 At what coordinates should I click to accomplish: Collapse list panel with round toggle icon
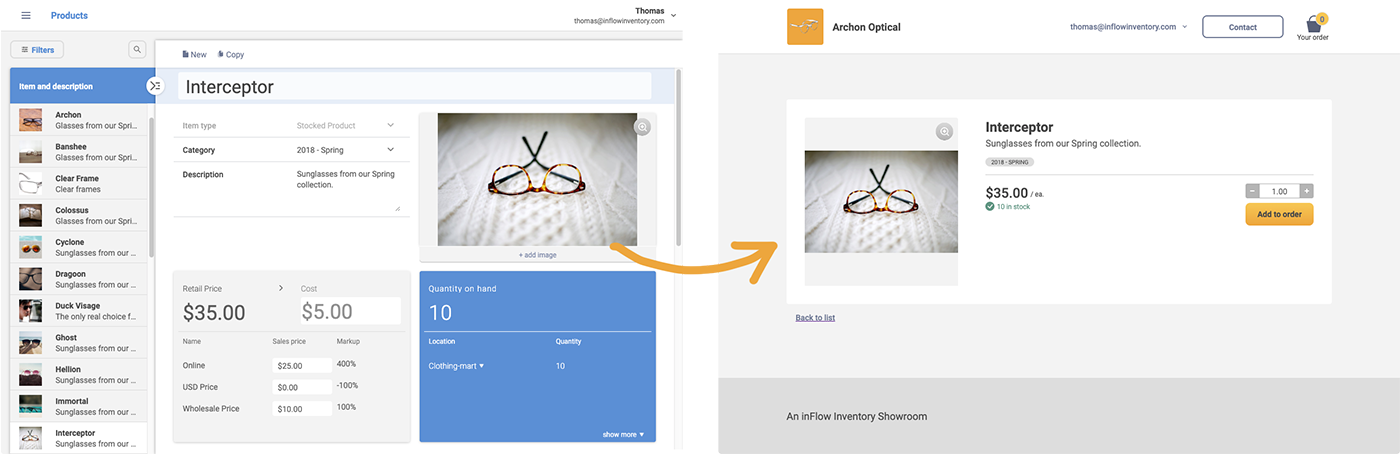point(155,86)
